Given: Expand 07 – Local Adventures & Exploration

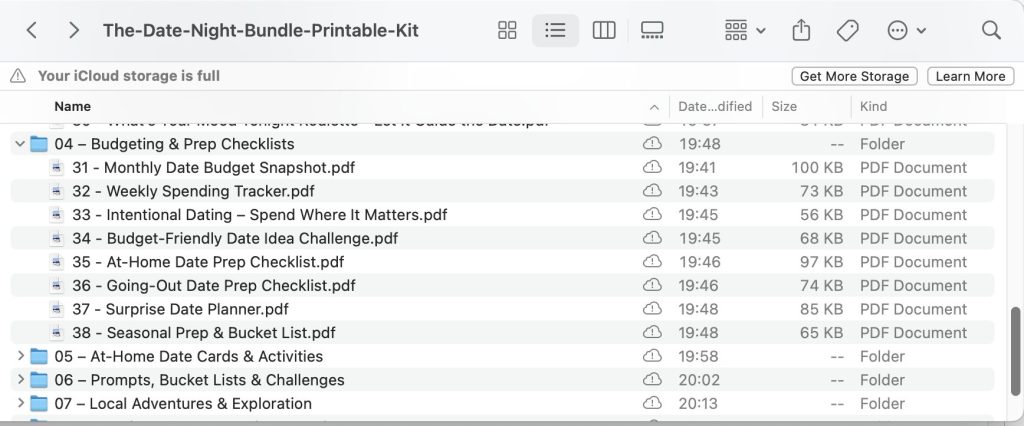Looking at the screenshot, I should 20,403.
